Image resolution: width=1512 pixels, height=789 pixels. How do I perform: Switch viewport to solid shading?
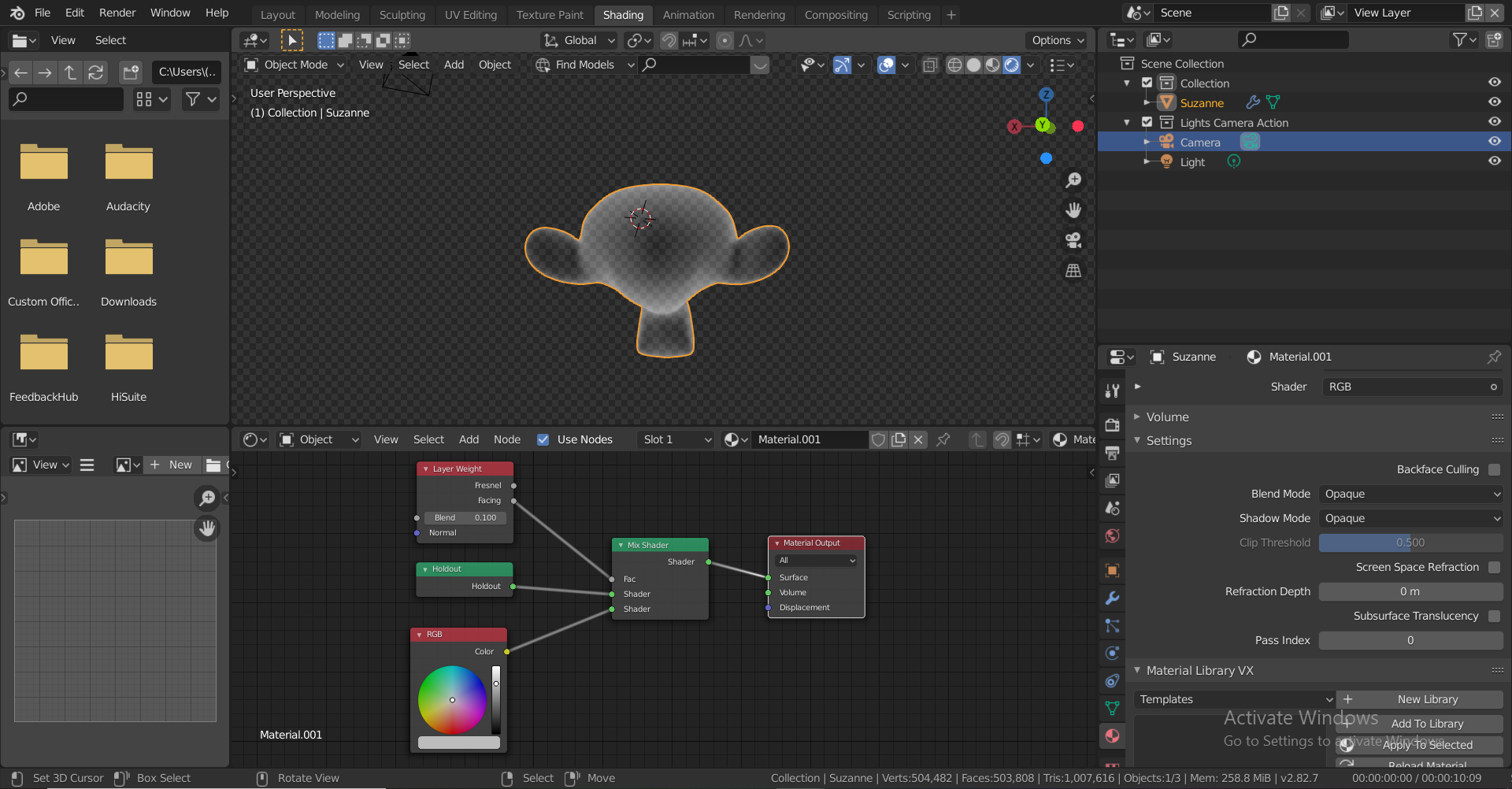(973, 65)
